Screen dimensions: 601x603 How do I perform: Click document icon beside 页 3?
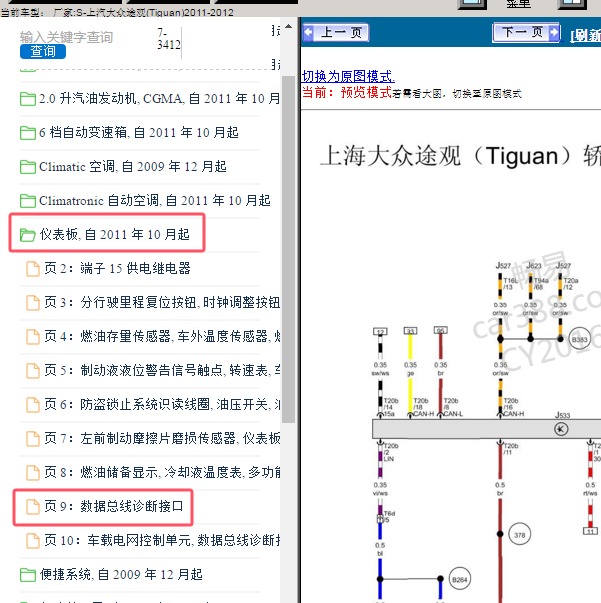pos(33,303)
